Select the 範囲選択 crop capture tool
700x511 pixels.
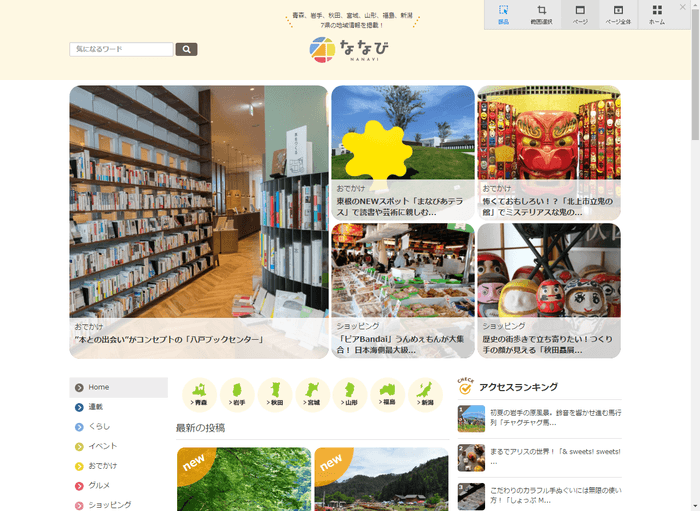pyautogui.click(x=542, y=14)
